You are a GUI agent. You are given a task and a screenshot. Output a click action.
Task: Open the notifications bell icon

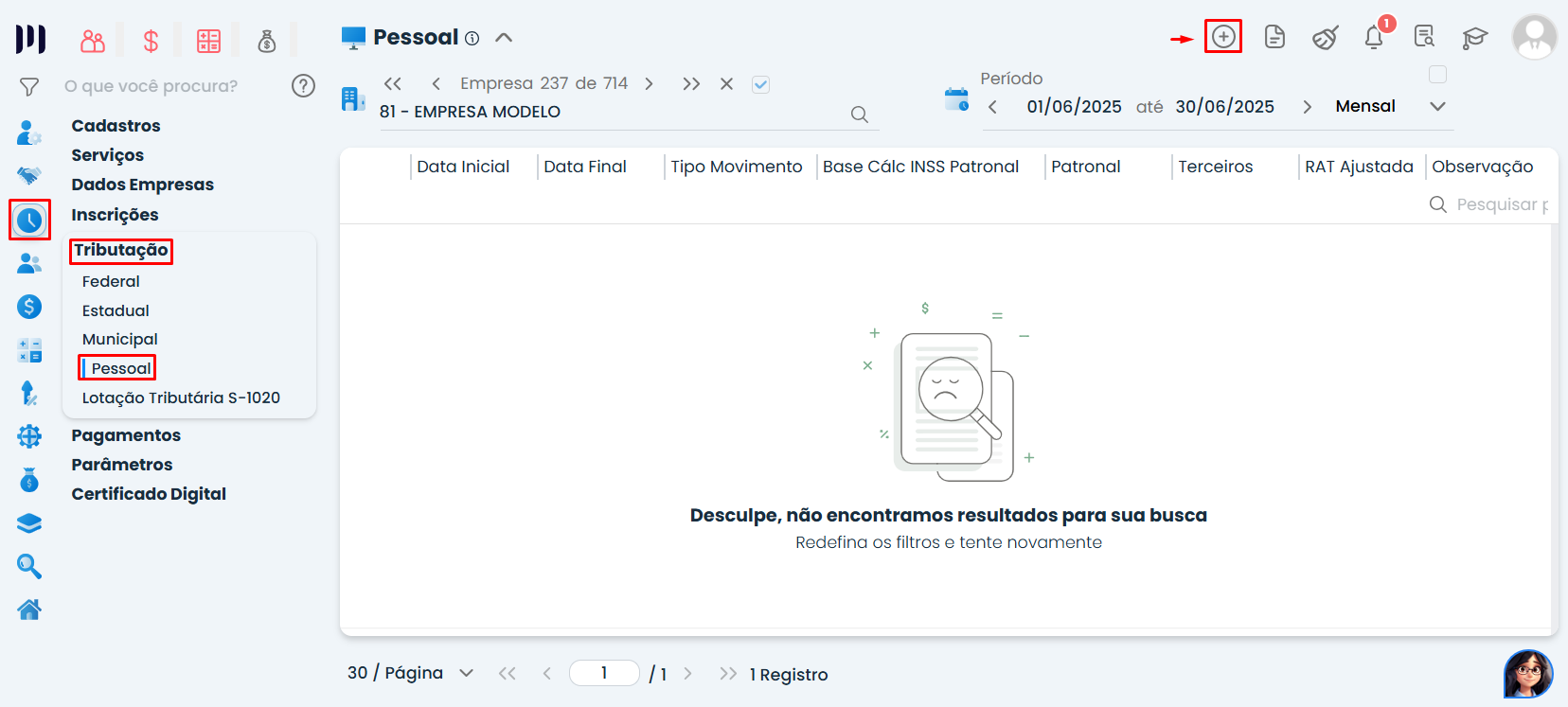(x=1374, y=38)
